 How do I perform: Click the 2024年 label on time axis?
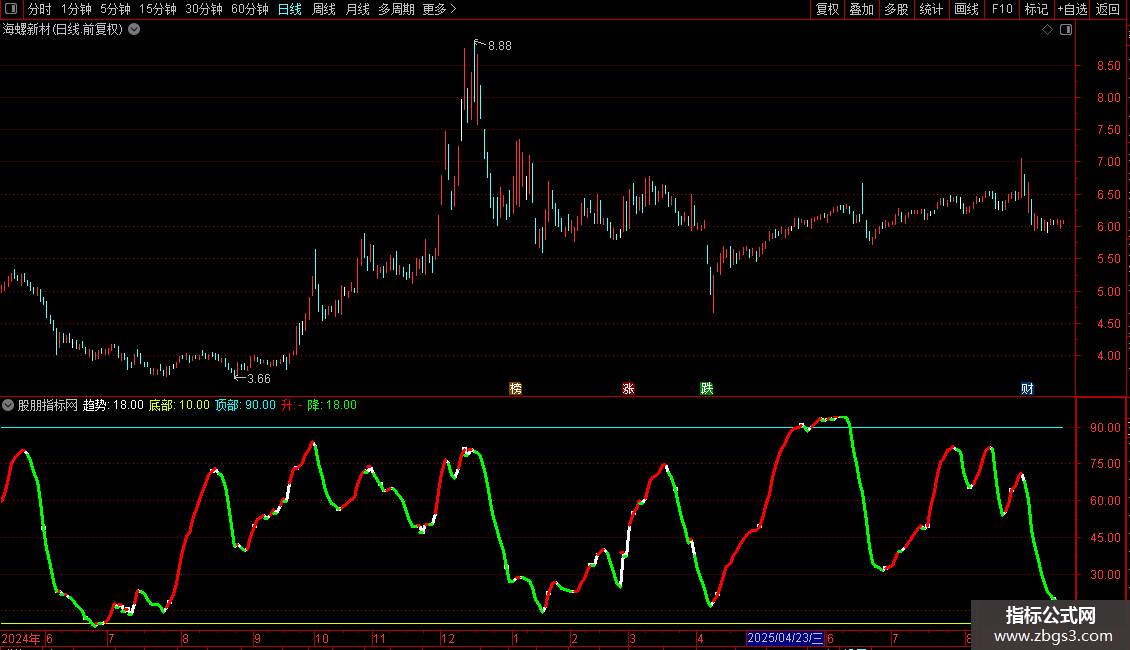click(21, 638)
